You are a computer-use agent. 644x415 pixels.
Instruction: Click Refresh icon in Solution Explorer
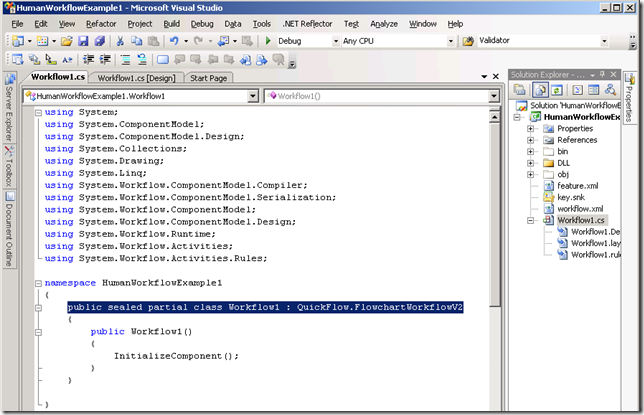pyautogui.click(x=557, y=90)
